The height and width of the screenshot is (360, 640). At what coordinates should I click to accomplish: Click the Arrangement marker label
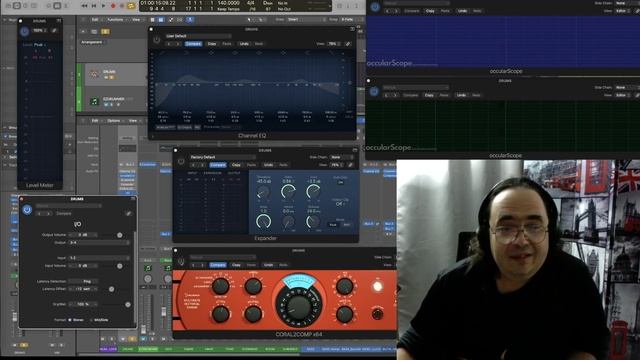pos(91,42)
